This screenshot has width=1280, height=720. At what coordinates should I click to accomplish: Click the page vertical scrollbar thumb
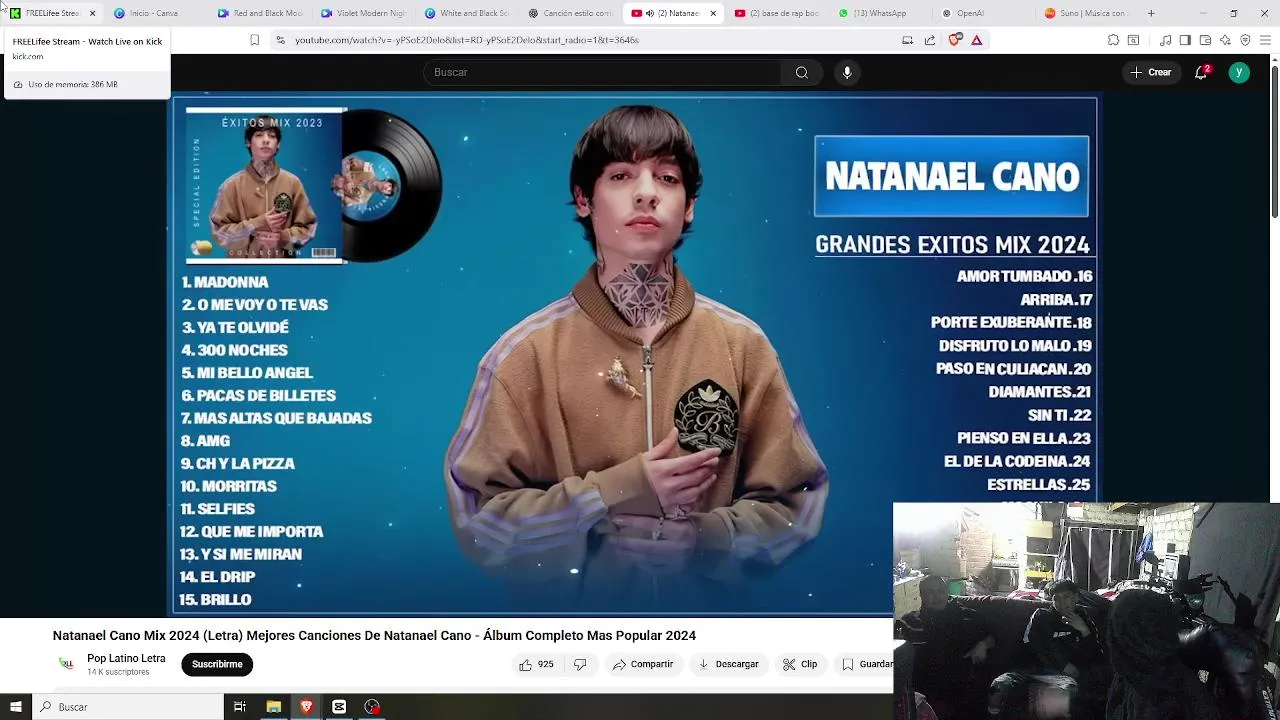point(1275,140)
